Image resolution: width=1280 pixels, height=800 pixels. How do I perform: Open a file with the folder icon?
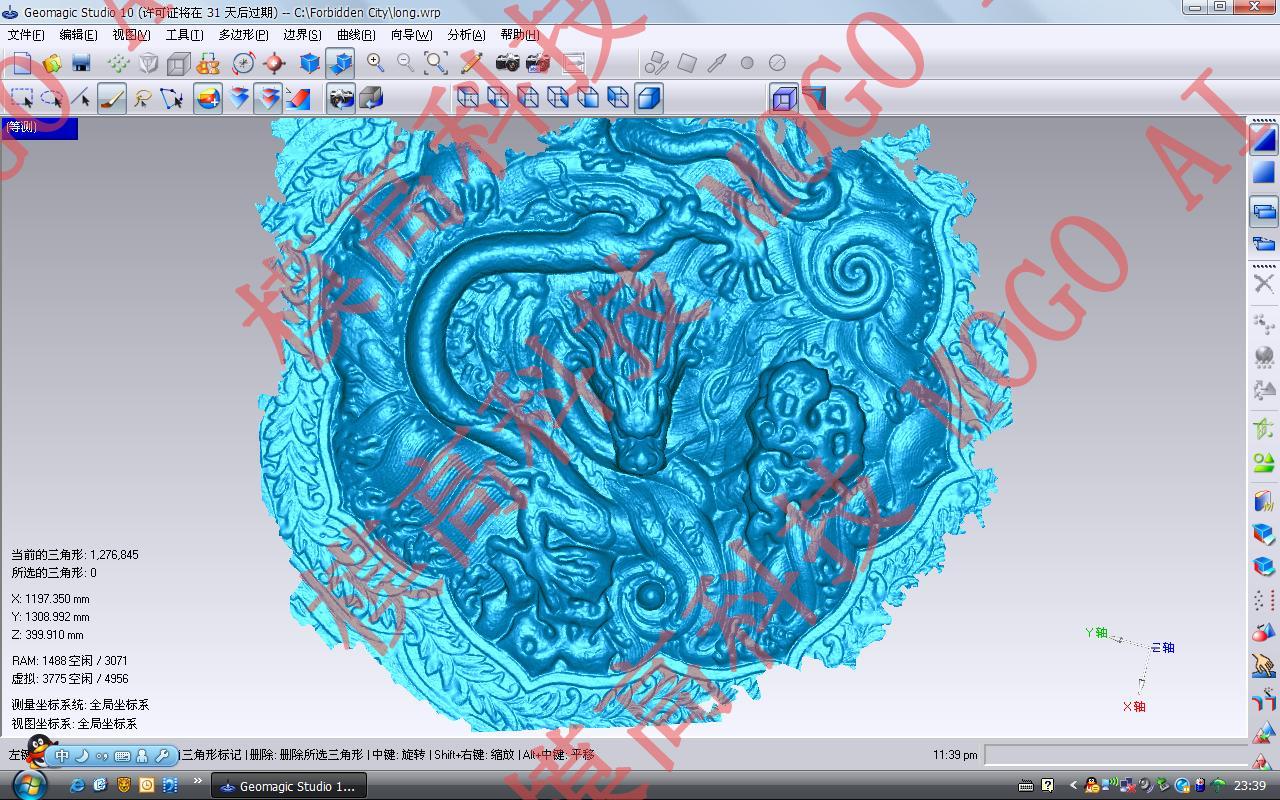click(52, 63)
